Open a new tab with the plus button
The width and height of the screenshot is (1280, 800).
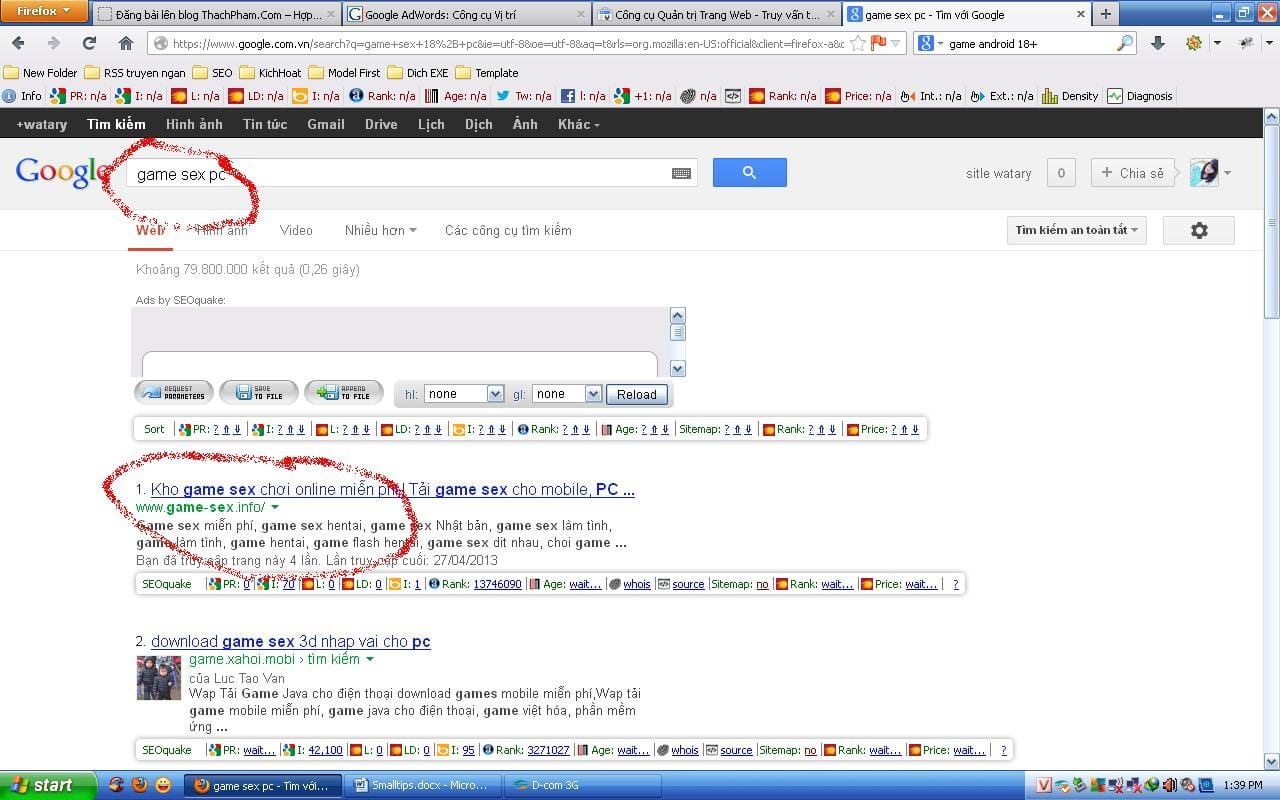(x=1105, y=14)
